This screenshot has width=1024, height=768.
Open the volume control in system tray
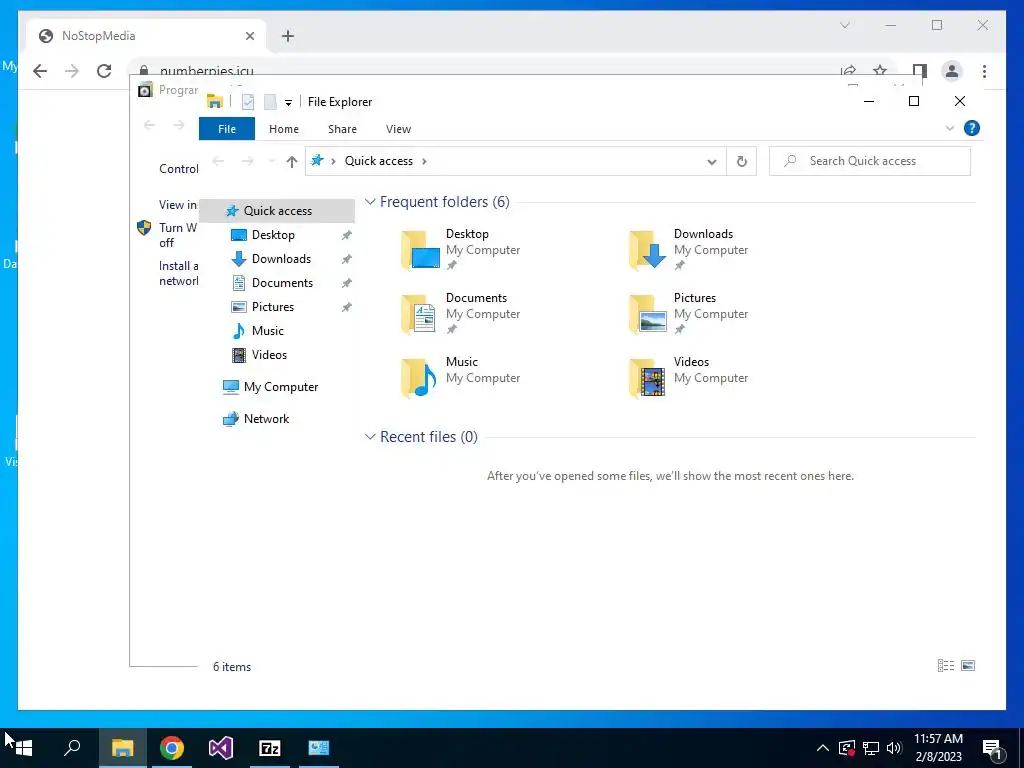[895, 748]
